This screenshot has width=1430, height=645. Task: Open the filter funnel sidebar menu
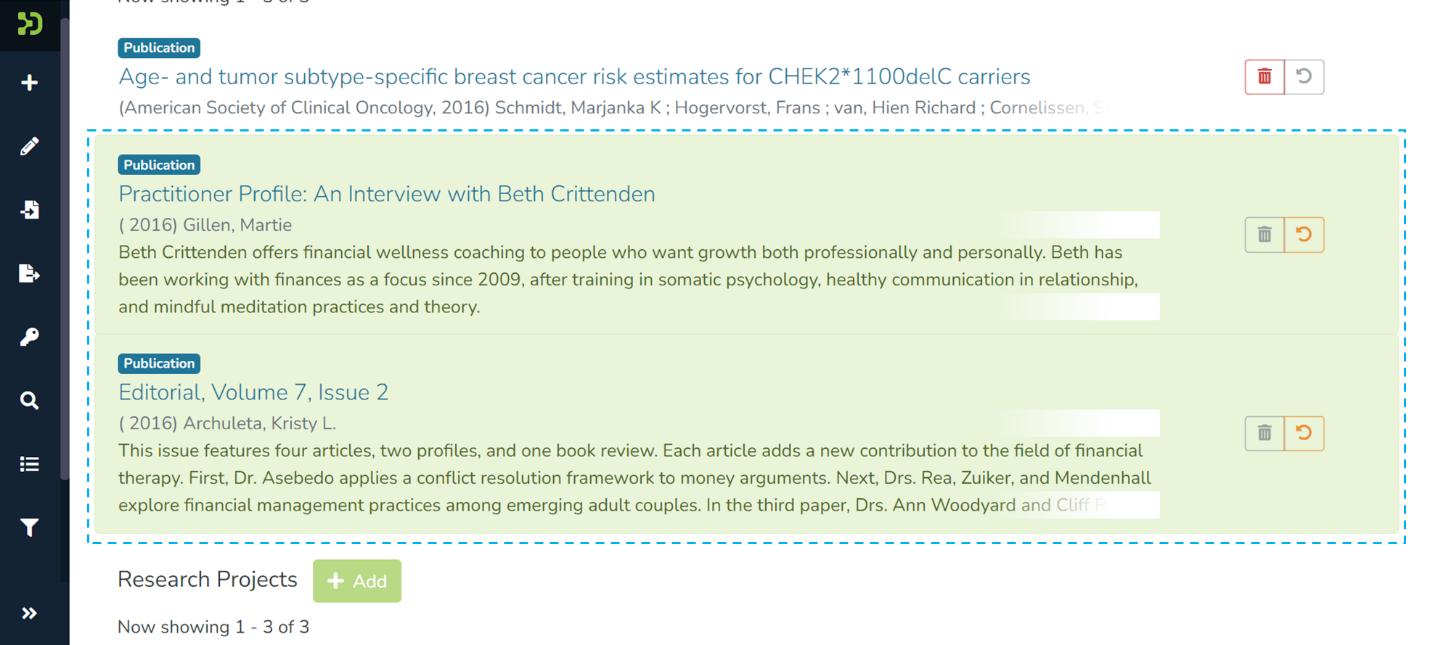click(30, 528)
